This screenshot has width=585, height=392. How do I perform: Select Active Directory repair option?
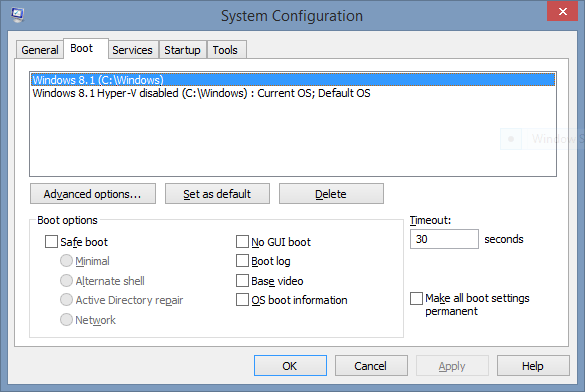click(x=66, y=300)
